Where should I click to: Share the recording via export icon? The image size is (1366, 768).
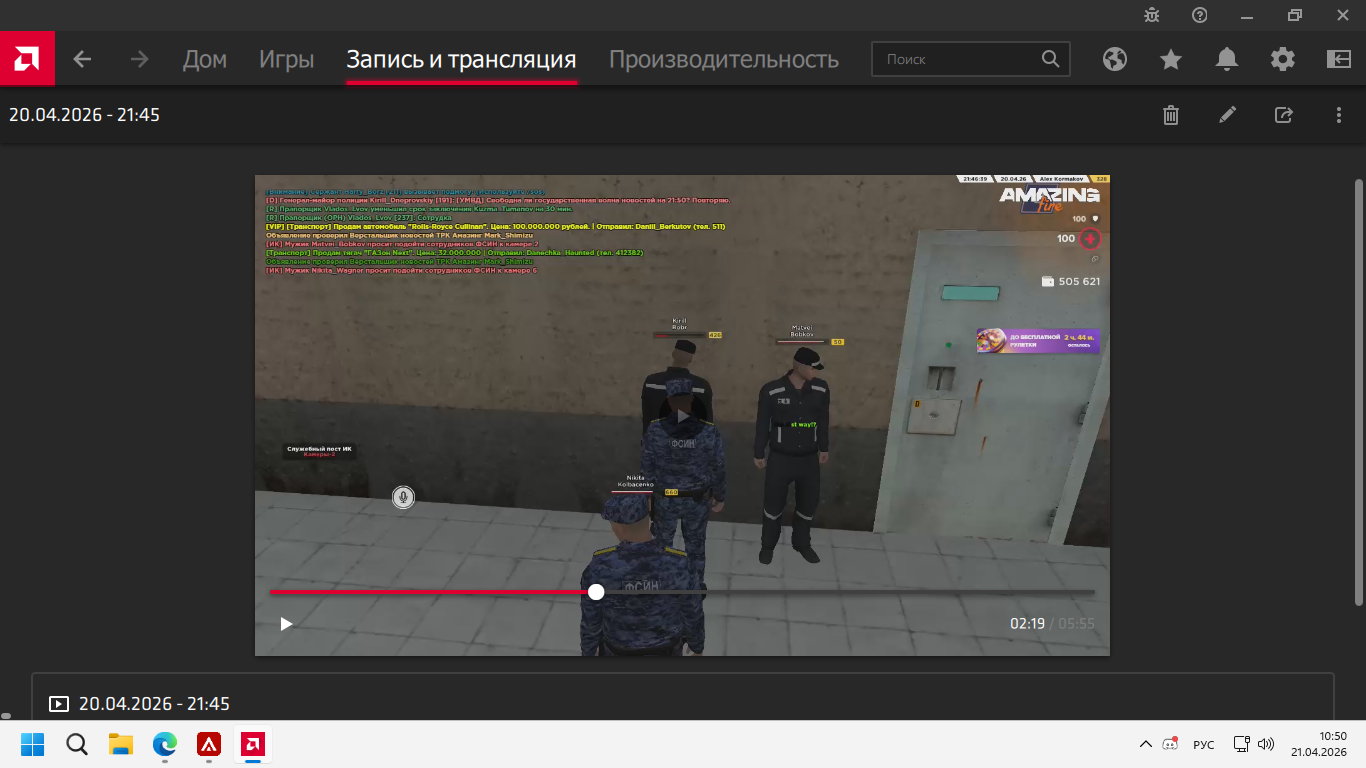(x=1283, y=115)
